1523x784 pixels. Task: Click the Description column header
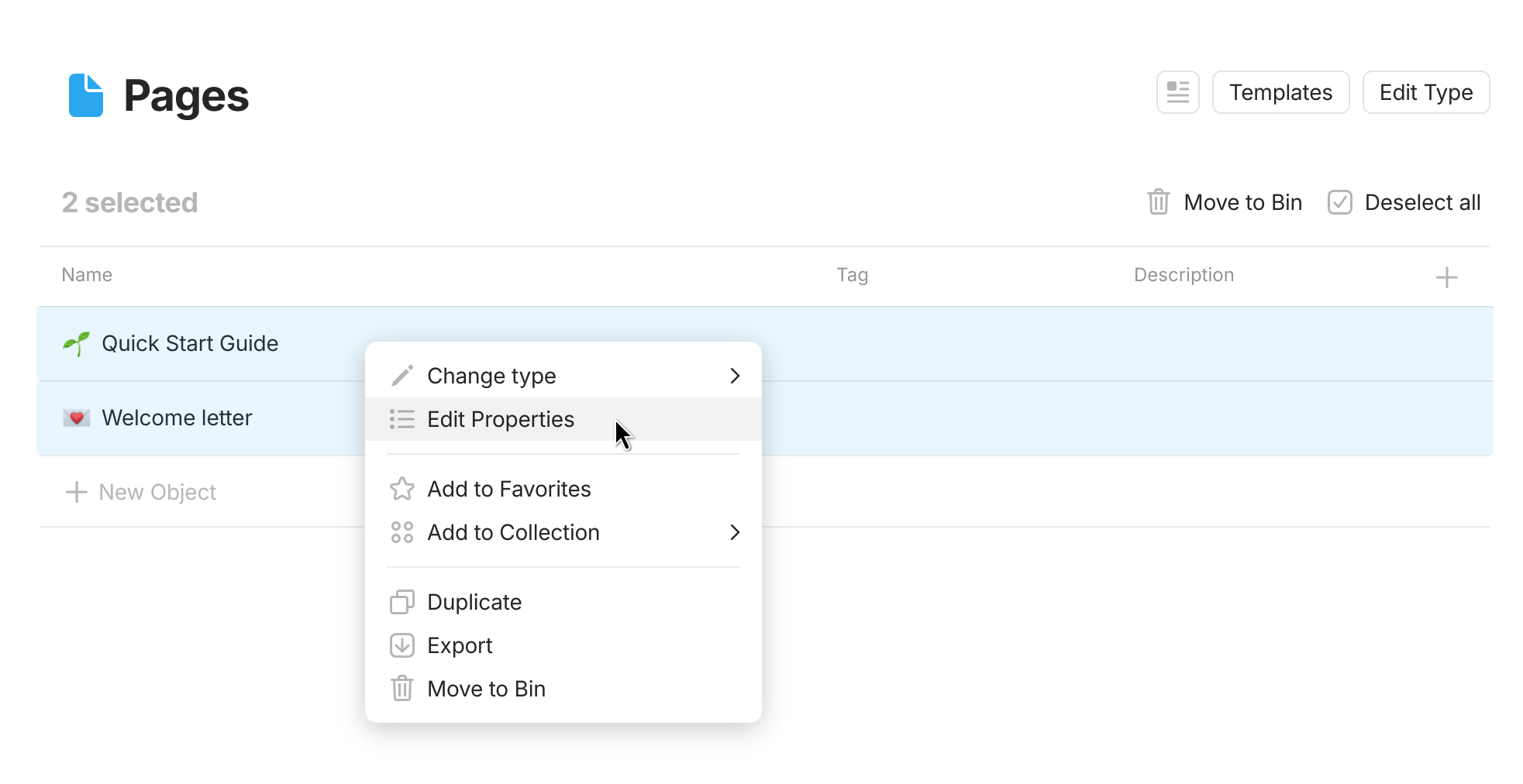[x=1184, y=275]
